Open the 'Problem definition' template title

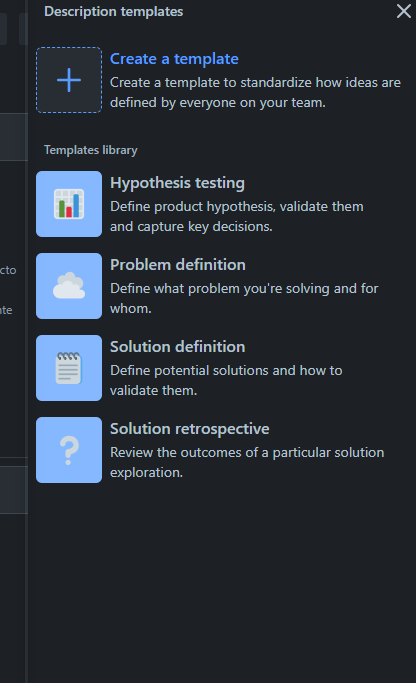(178, 265)
